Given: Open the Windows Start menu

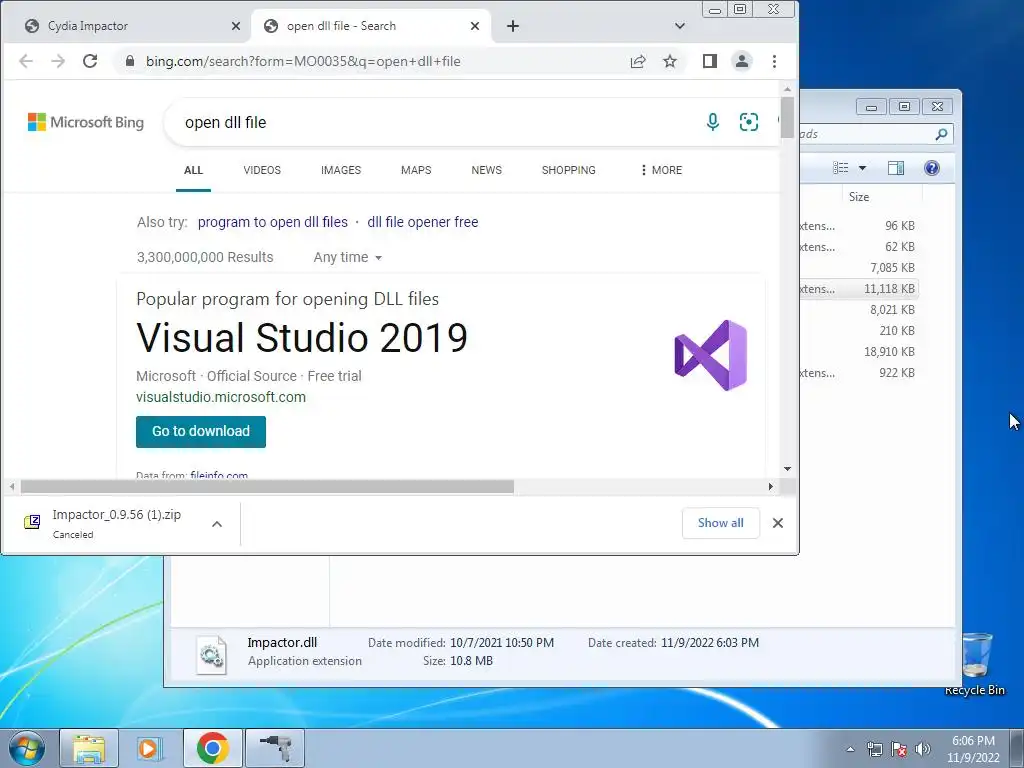Looking at the screenshot, I should pyautogui.click(x=27, y=748).
